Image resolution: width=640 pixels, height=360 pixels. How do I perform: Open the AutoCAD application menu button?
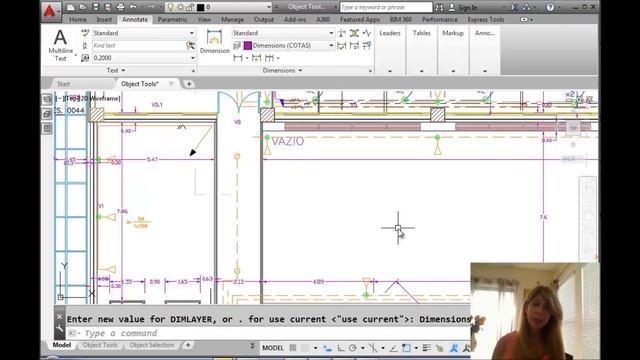click(50, 11)
